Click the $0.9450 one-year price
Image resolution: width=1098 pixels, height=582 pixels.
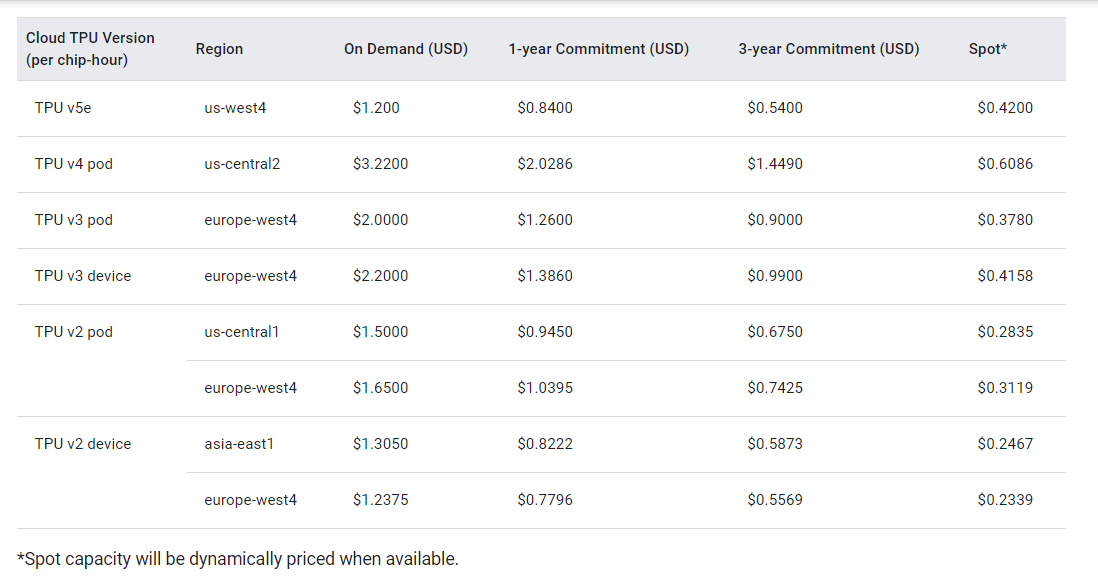click(x=545, y=332)
